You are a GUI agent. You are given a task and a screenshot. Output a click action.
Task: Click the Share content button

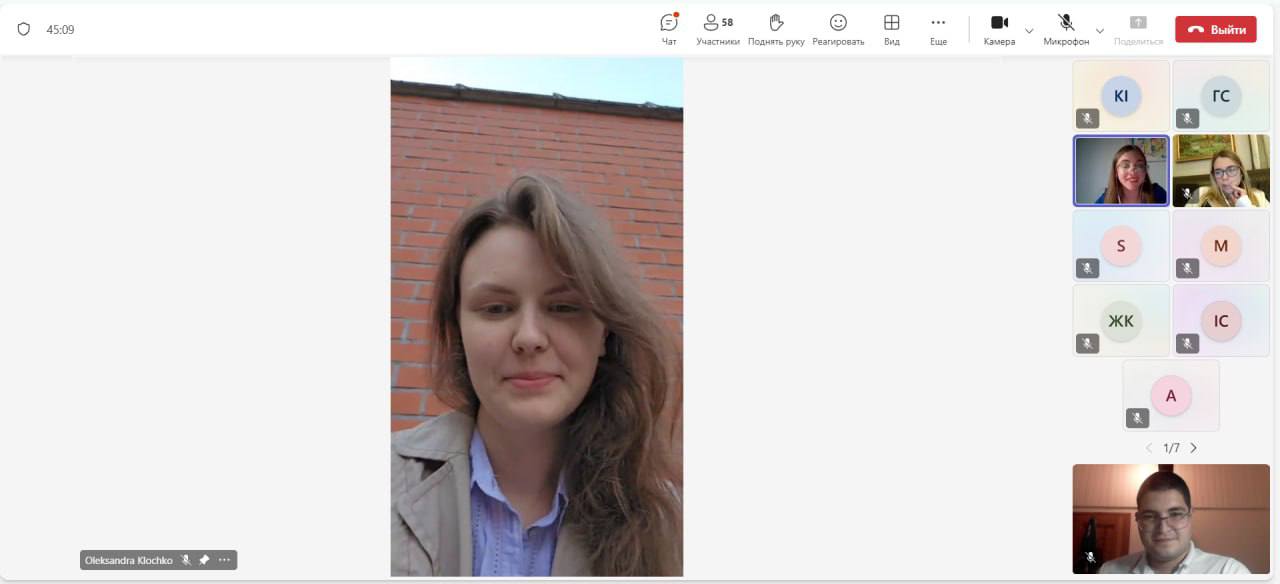point(1138,29)
